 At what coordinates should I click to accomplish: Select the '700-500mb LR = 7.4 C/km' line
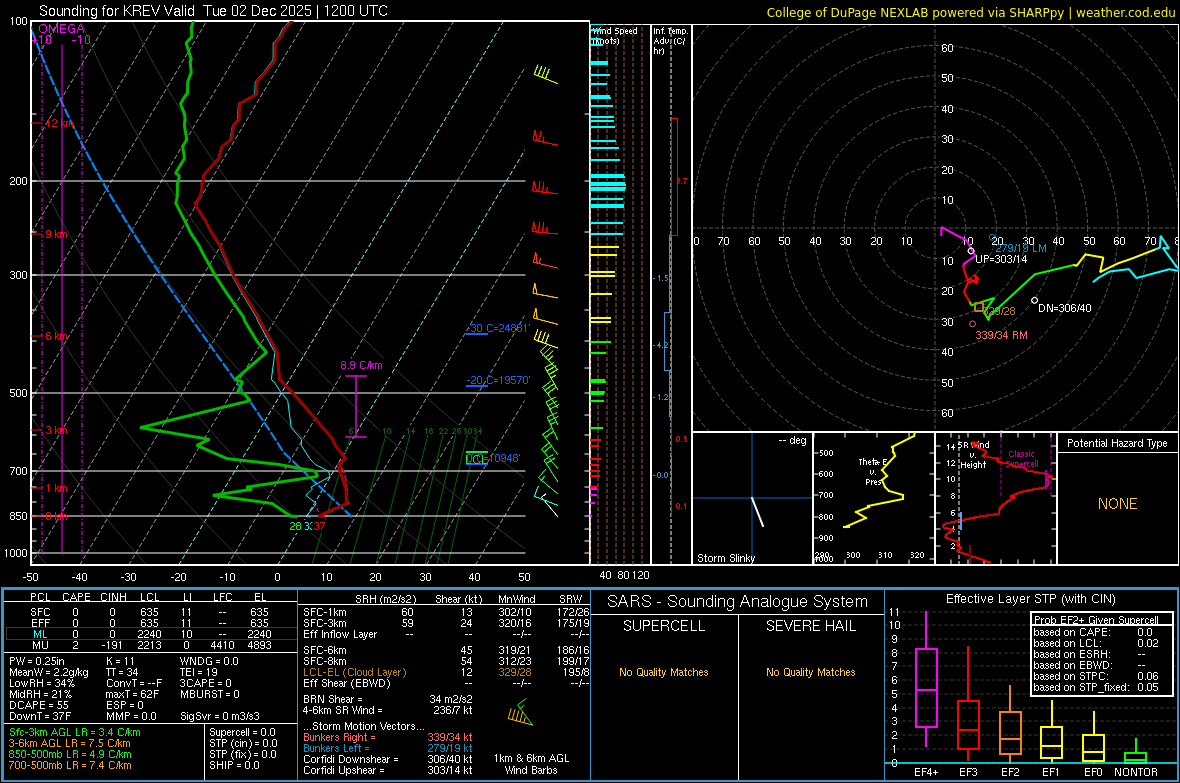[70, 765]
